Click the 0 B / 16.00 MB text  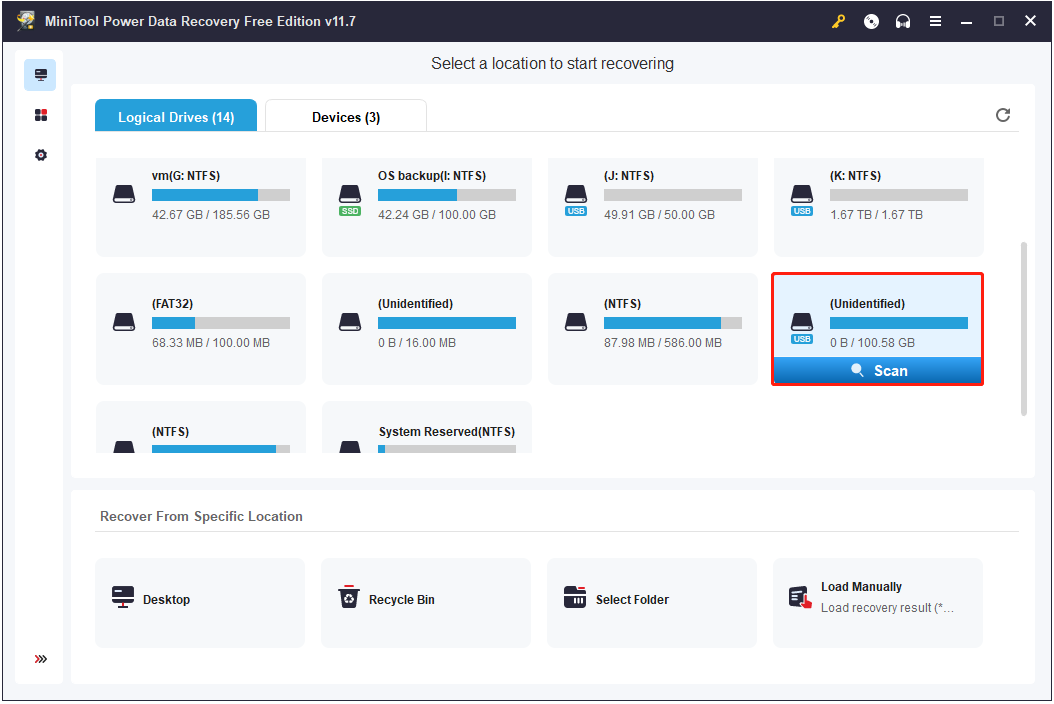417,342
